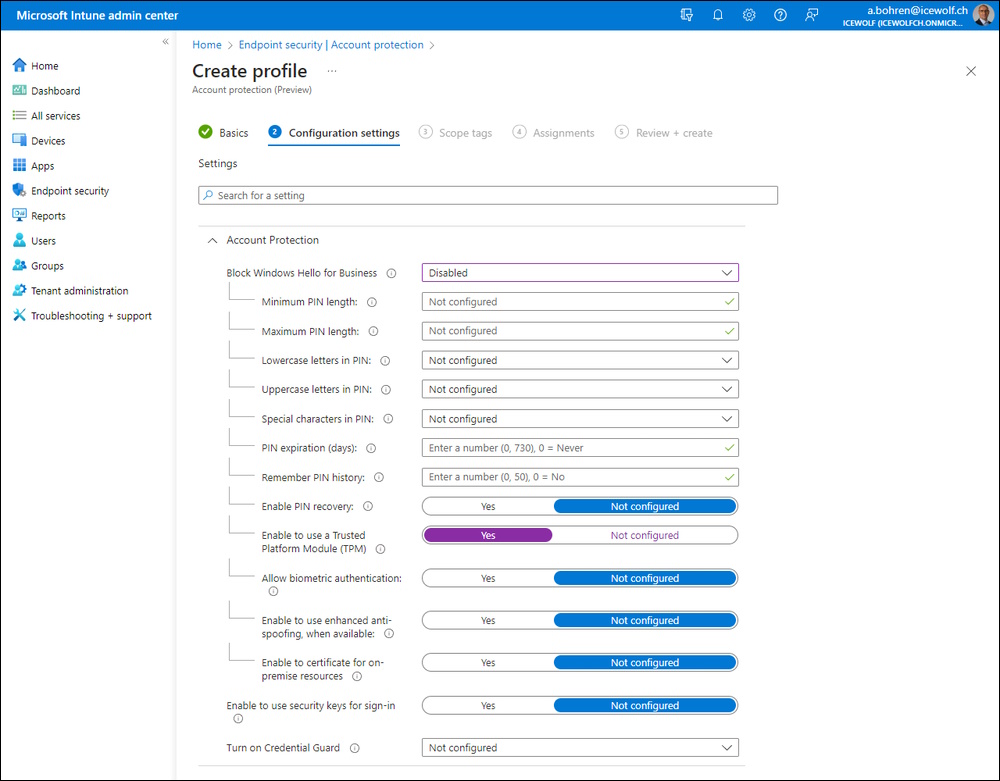Open Uppercase letters in PIN dropdown

(x=580, y=390)
